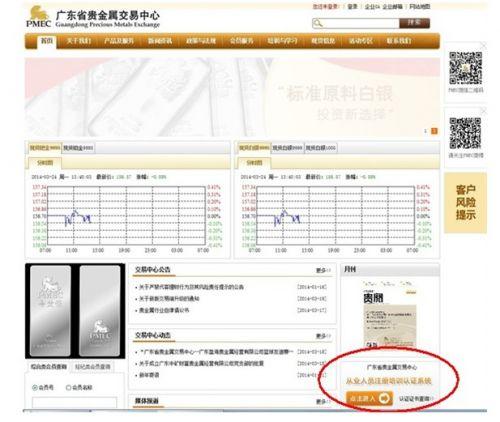Open first news item under 交易中心动态
Screen dimensions: 500x422
click(217, 352)
